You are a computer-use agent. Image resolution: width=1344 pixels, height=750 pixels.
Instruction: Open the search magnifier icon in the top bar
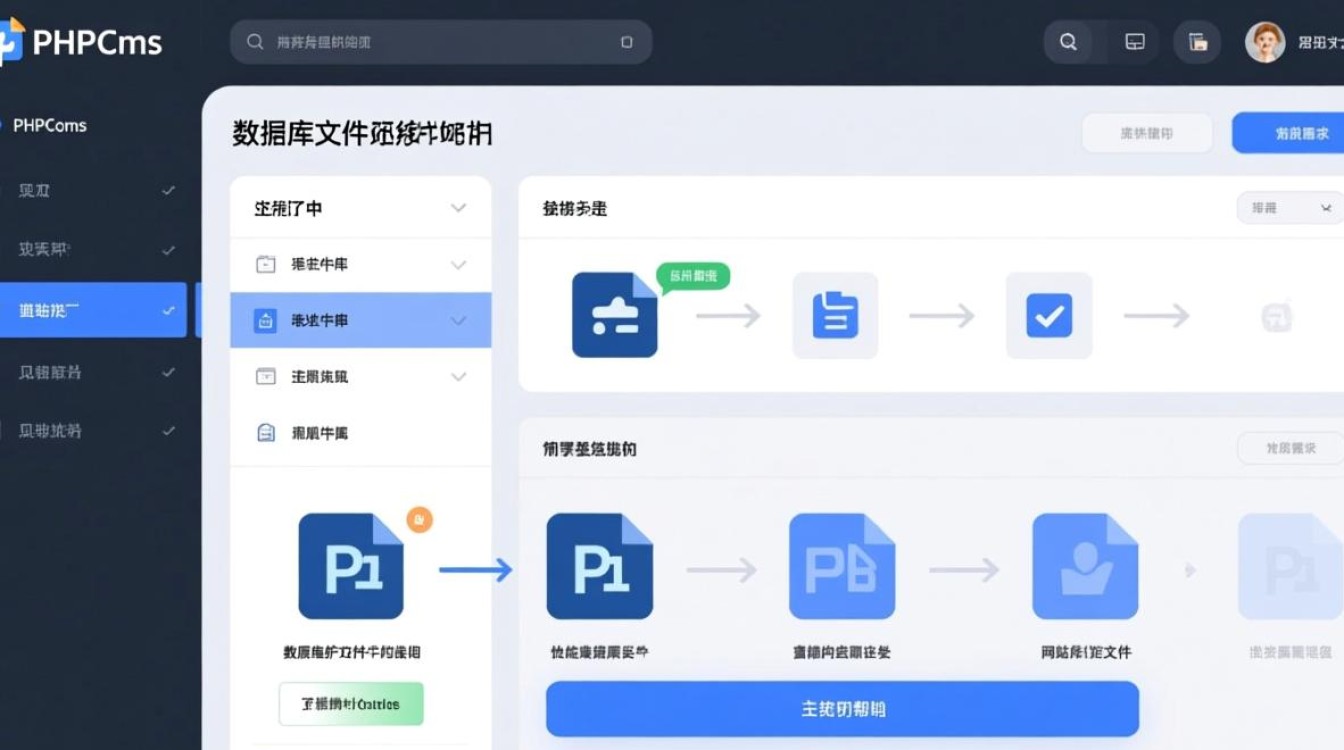click(1068, 42)
